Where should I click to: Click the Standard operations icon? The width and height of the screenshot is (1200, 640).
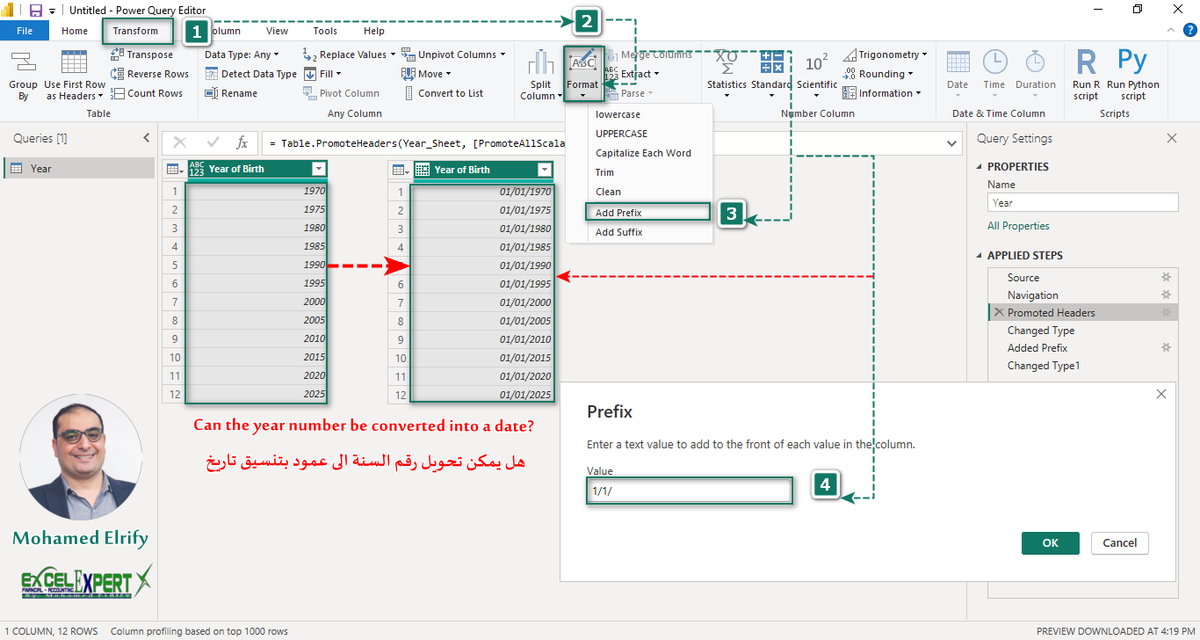point(771,63)
